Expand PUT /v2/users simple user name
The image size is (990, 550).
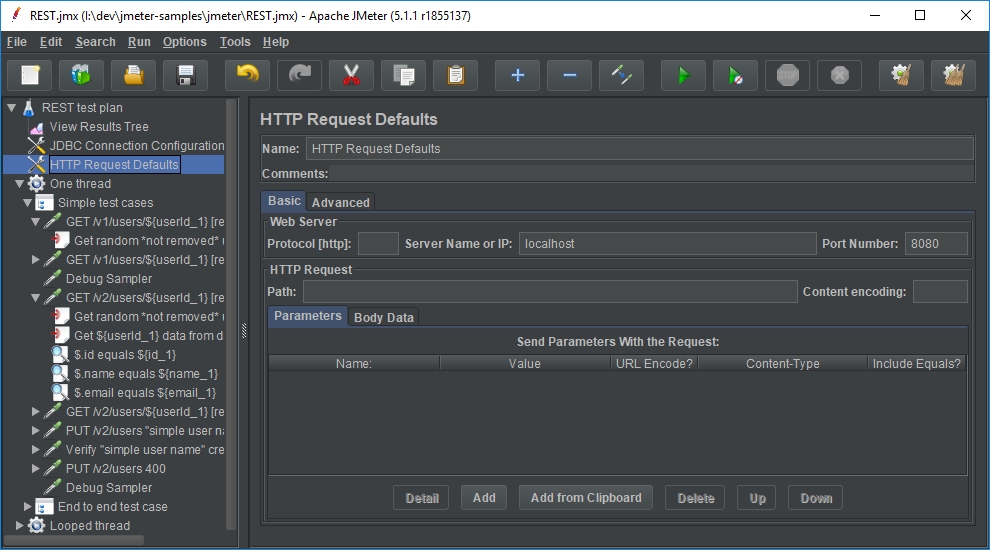pos(36,431)
